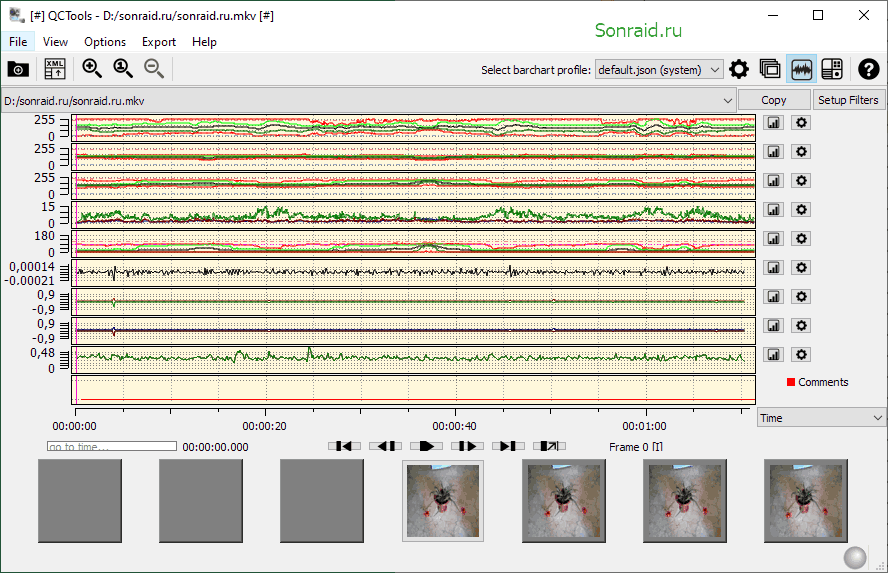
Task: Click gear icon of first 0,9 graph
Action: (801, 296)
